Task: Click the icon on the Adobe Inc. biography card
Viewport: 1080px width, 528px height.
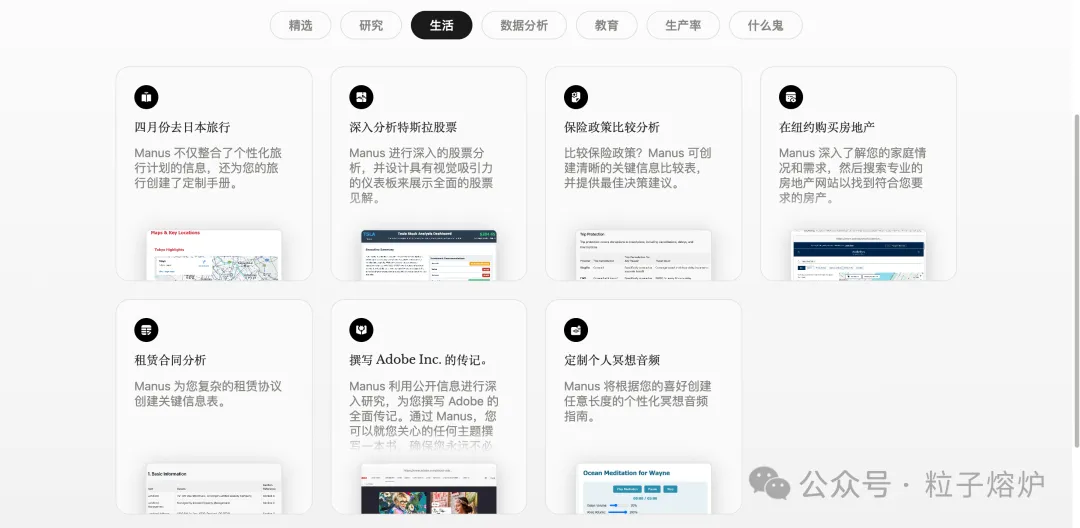Action: pos(361,330)
